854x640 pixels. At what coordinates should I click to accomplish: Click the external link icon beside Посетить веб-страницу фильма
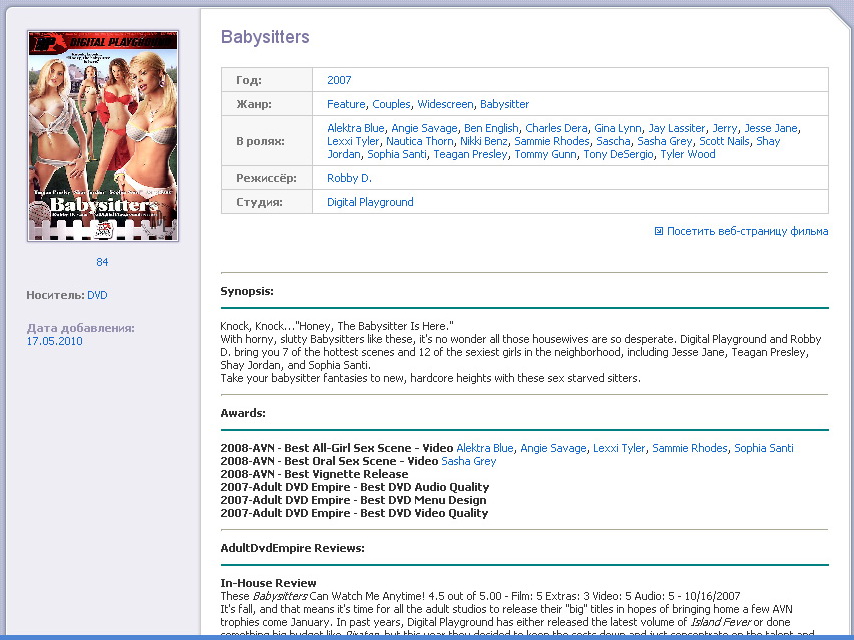(x=658, y=231)
